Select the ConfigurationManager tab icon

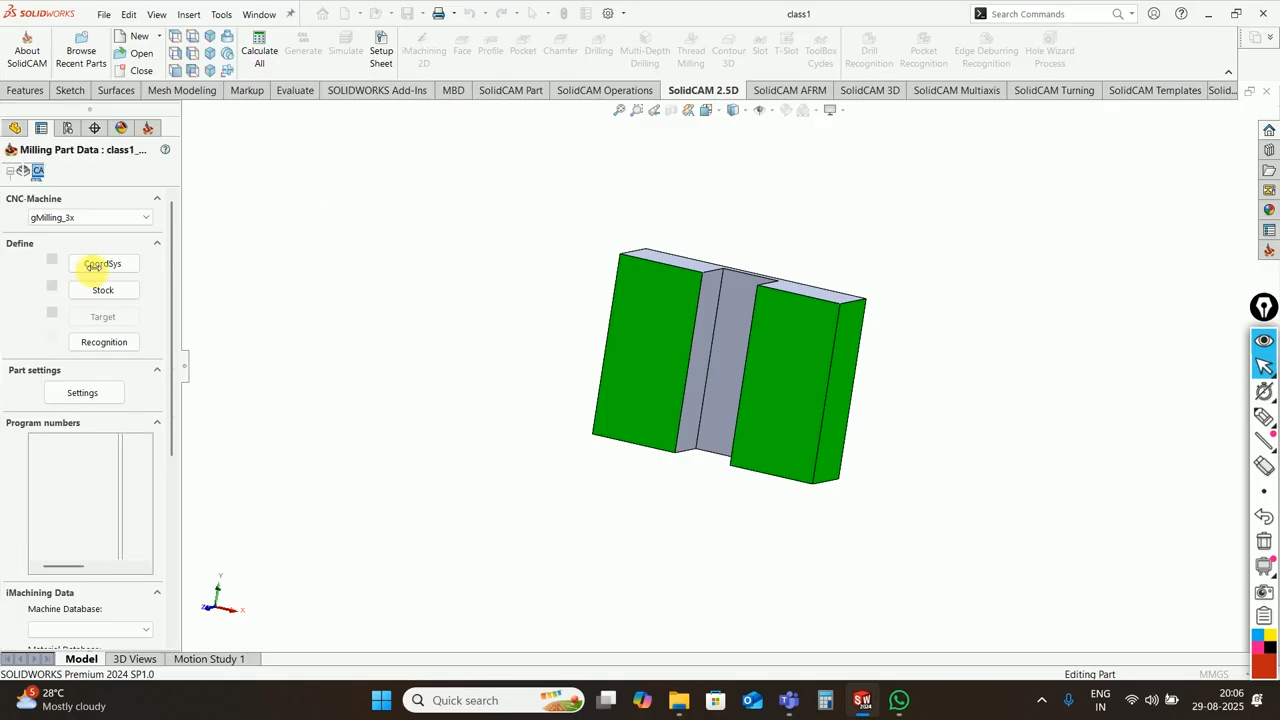pos(68,128)
